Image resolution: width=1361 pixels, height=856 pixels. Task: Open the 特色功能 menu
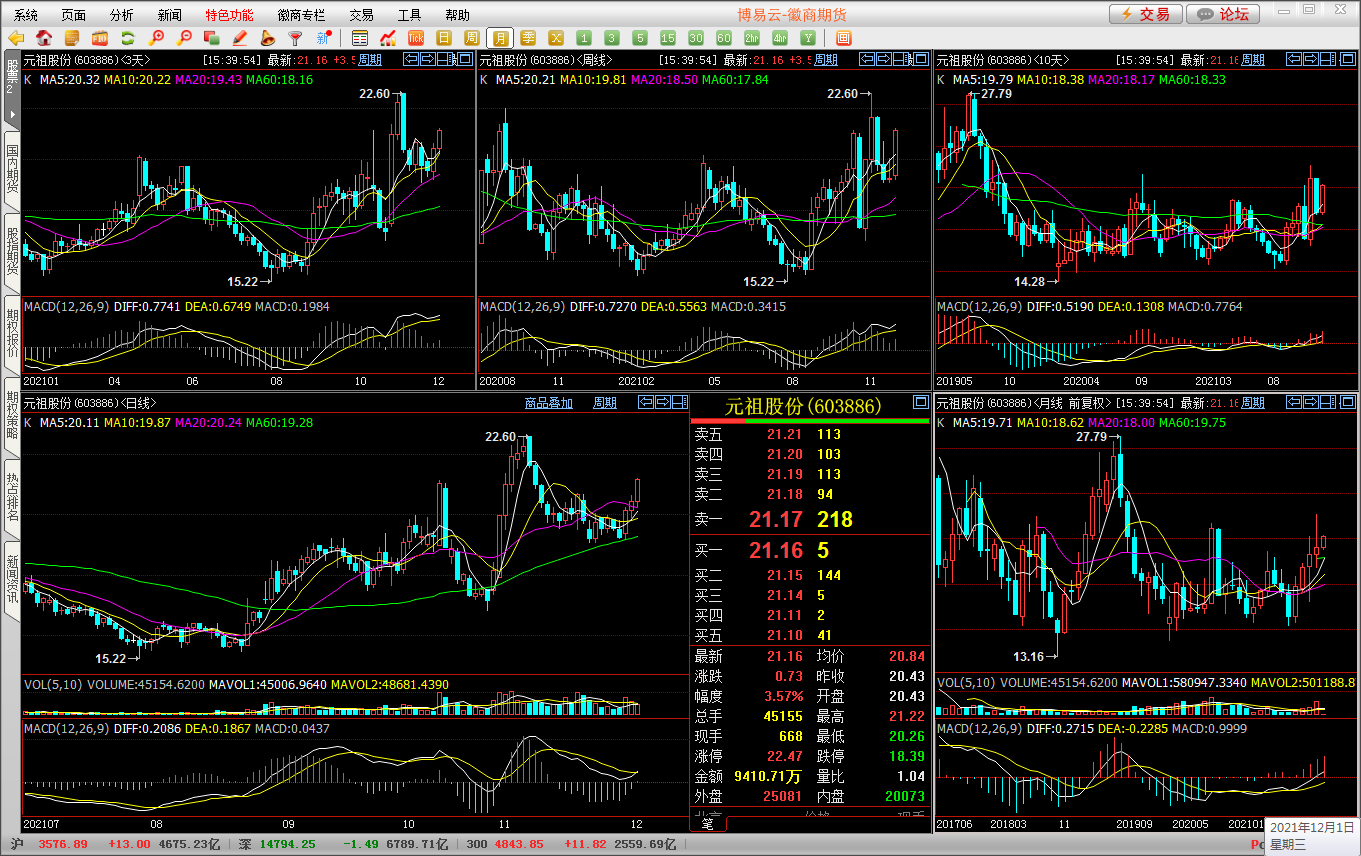pos(229,15)
